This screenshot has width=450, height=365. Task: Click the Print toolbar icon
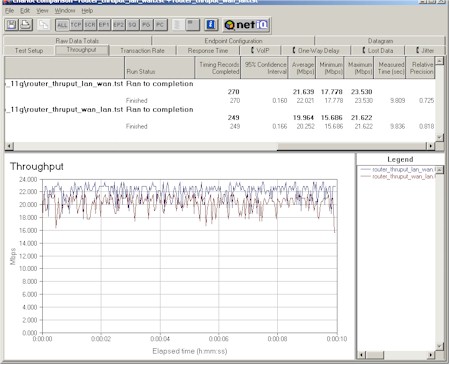(x=26, y=25)
